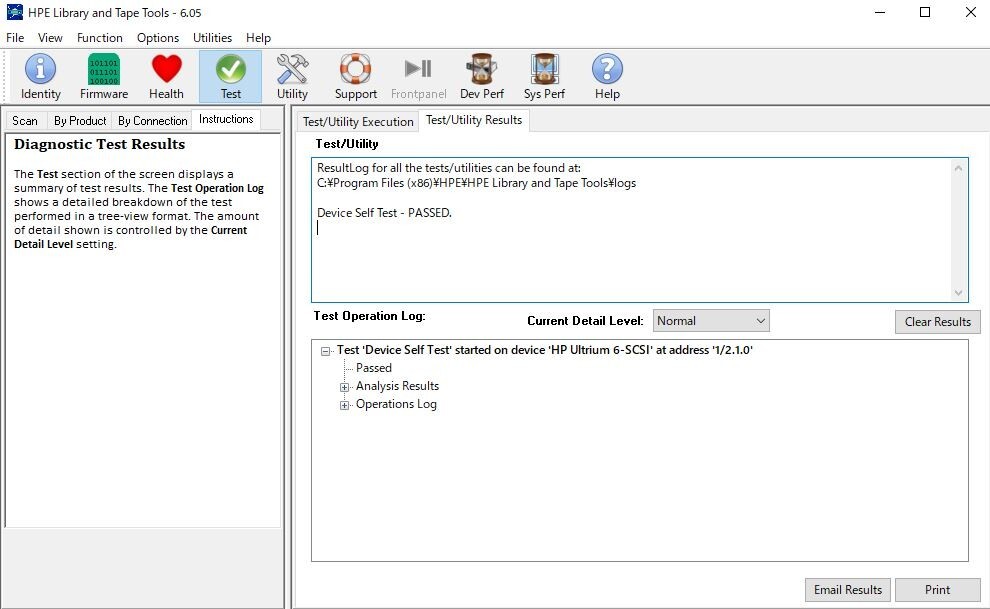Click up arrow of results text scrollbar

tap(958, 168)
